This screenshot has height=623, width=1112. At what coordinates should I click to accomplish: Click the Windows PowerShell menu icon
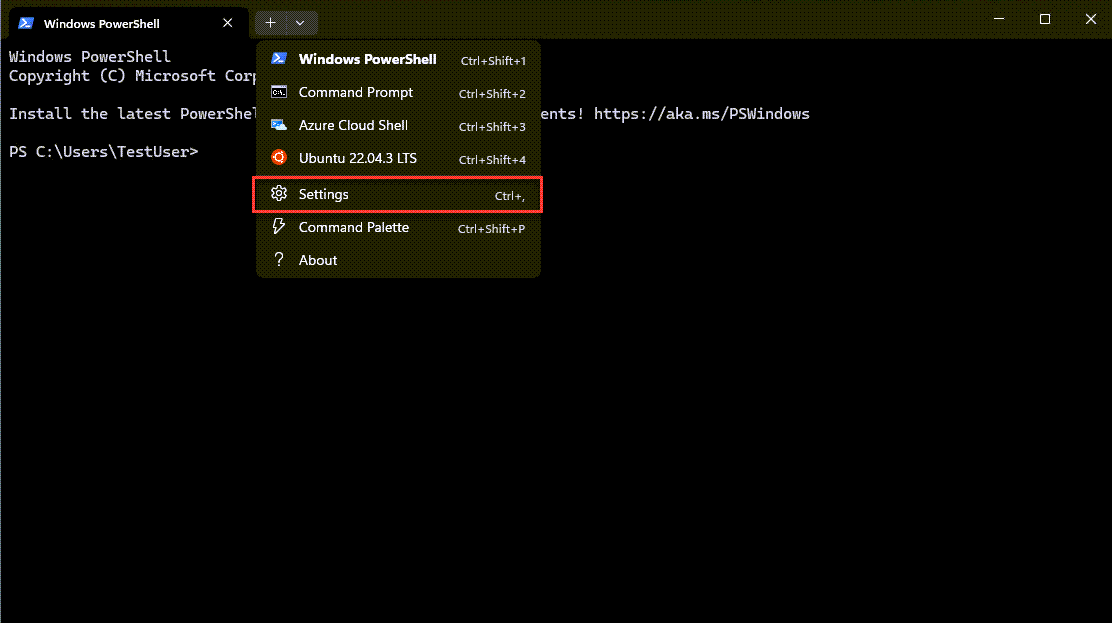coord(279,59)
